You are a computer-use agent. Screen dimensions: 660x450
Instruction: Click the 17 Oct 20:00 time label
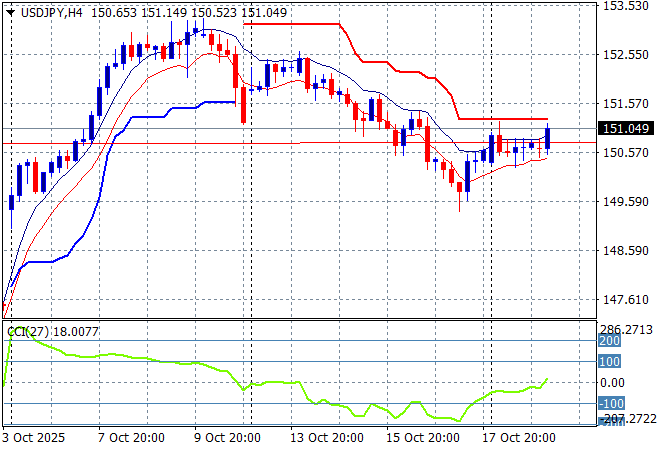[519, 438]
